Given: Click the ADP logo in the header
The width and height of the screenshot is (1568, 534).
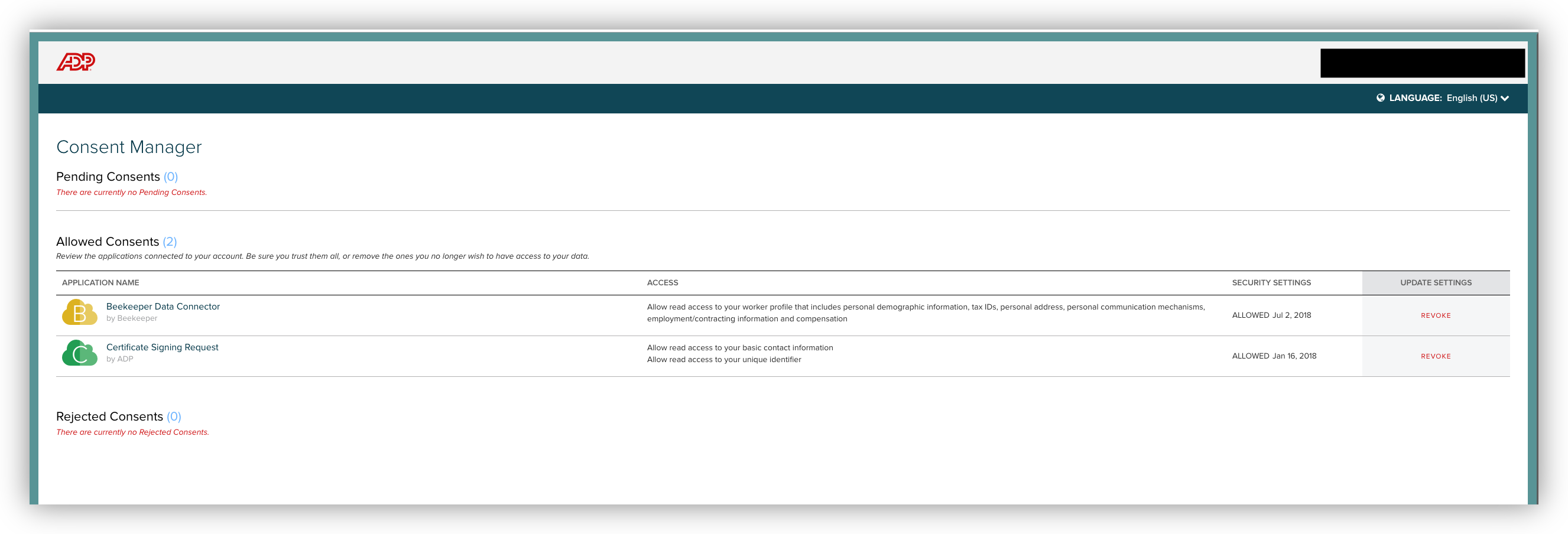Looking at the screenshot, I should tap(77, 61).
